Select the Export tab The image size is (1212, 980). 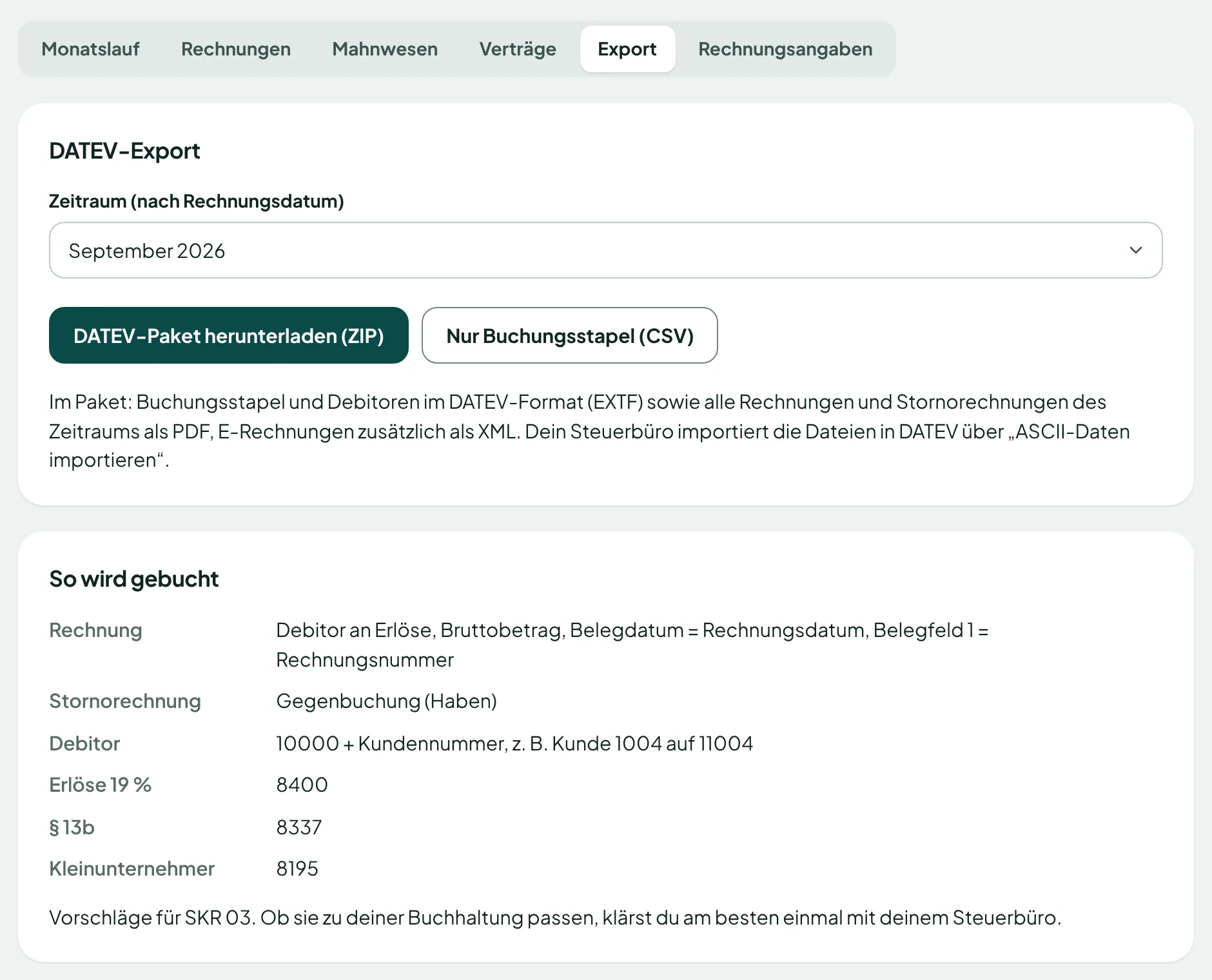[x=627, y=49]
